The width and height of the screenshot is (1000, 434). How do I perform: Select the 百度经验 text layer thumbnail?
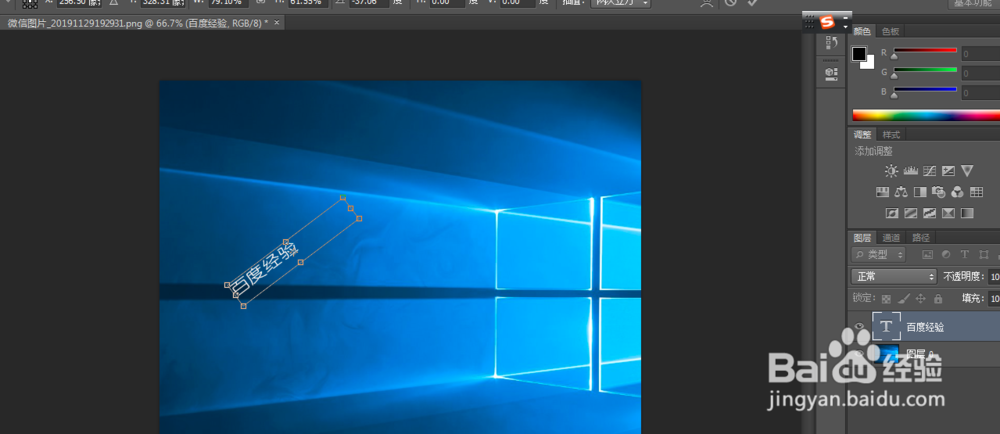click(886, 326)
